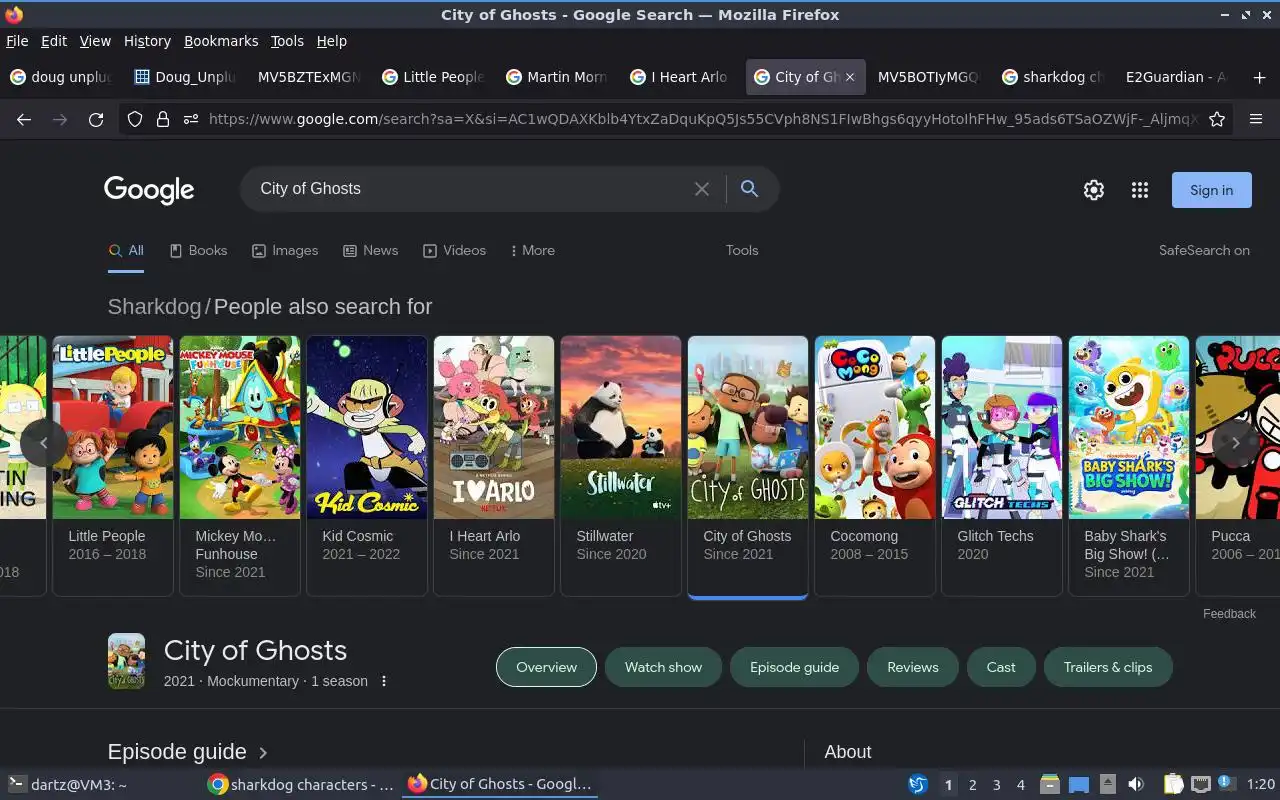Screen dimensions: 1280x800
Task: Clear the search box text
Action: tap(702, 189)
